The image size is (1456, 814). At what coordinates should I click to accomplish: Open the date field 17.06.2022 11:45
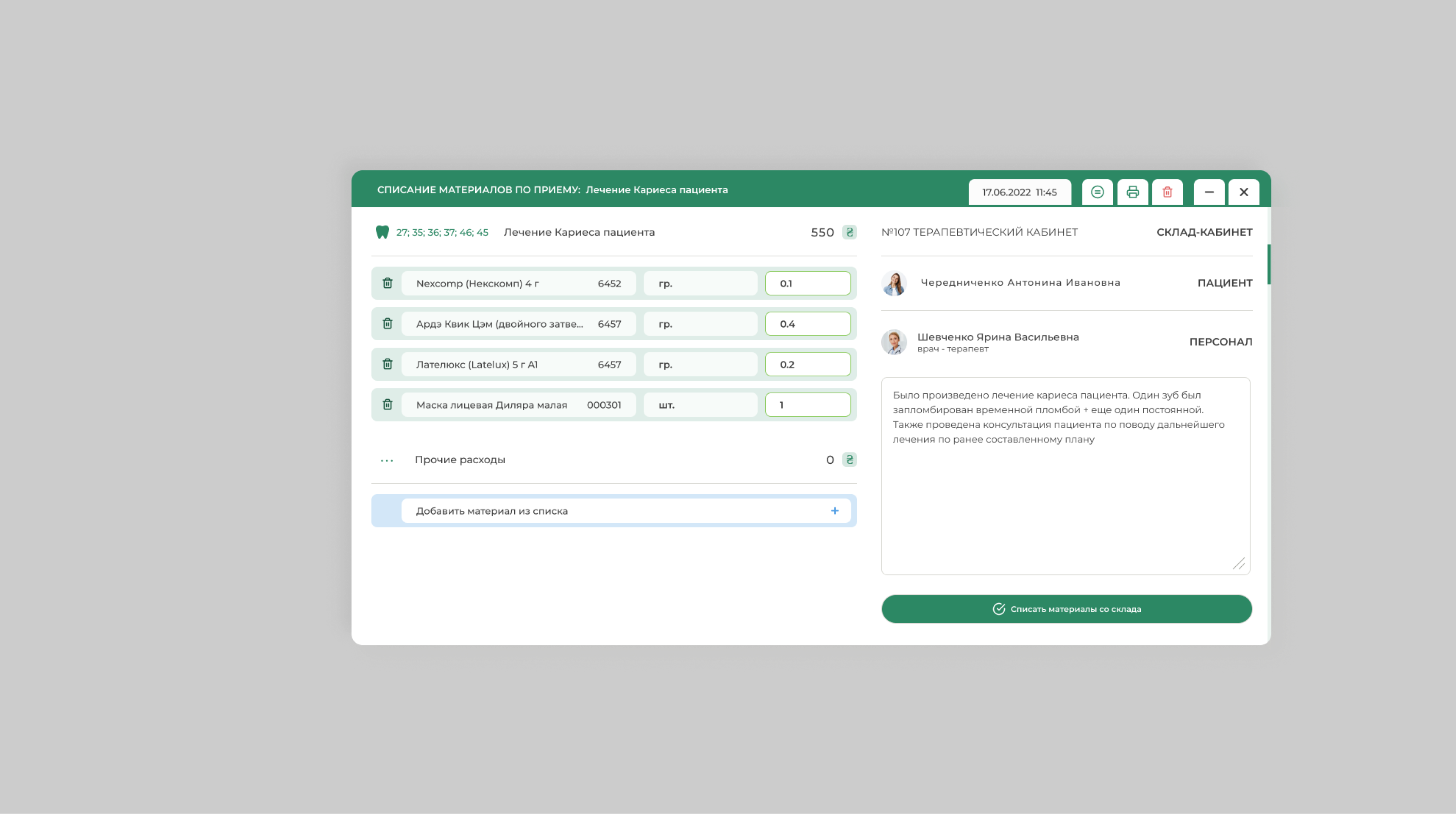point(1019,193)
